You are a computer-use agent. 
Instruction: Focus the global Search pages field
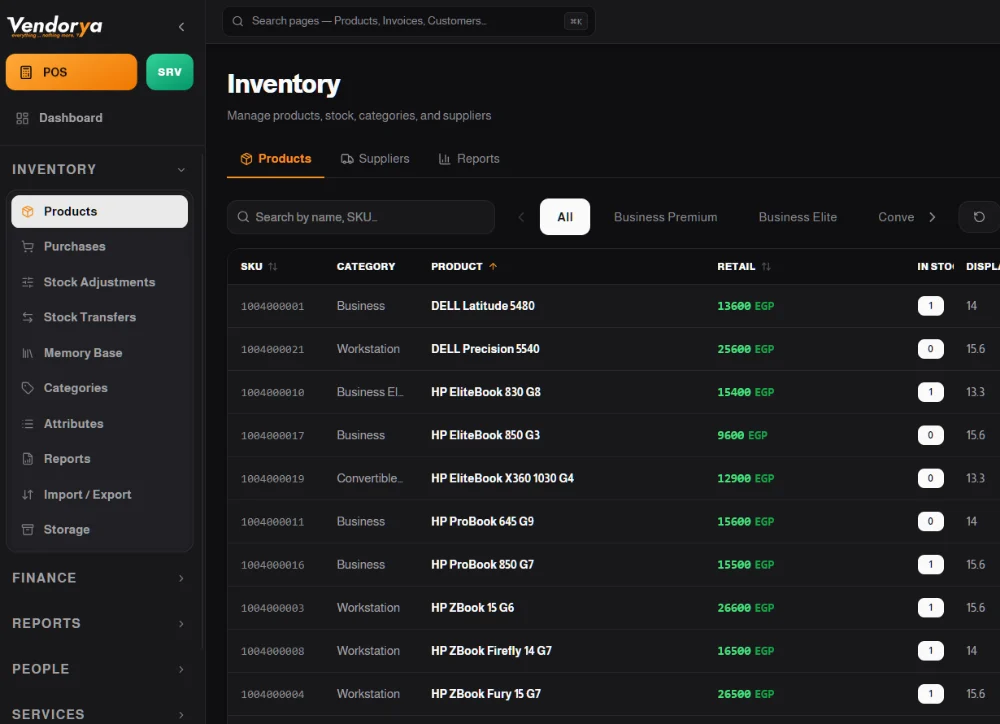(409, 21)
